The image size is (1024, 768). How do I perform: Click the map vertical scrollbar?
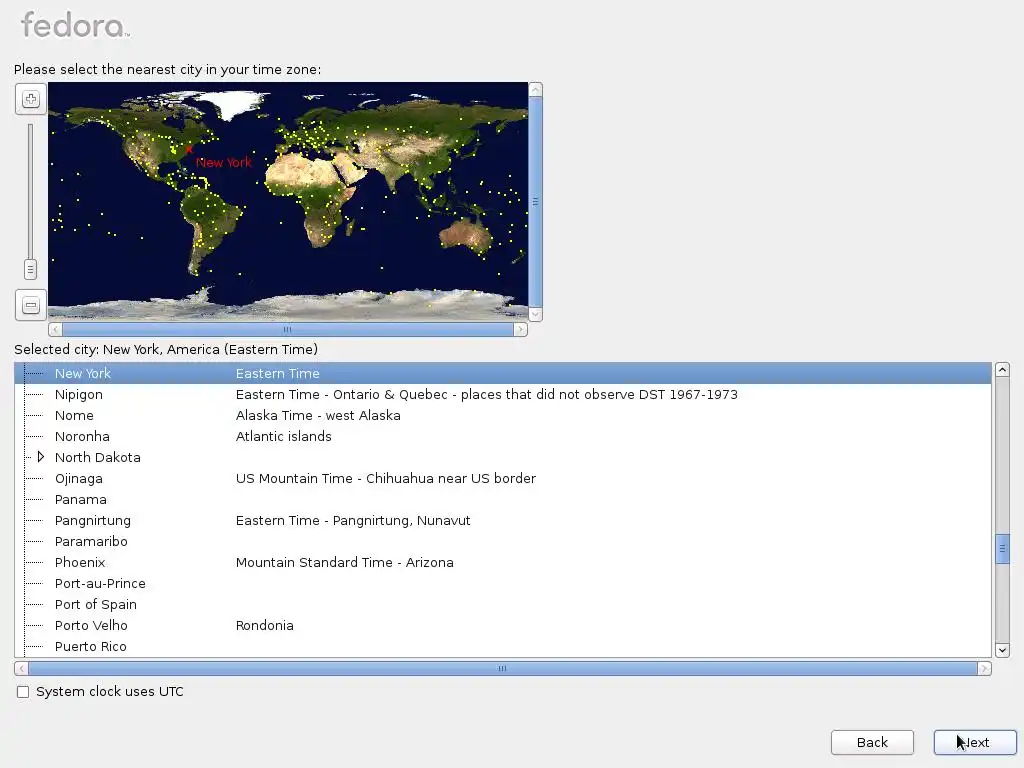pyautogui.click(x=536, y=202)
